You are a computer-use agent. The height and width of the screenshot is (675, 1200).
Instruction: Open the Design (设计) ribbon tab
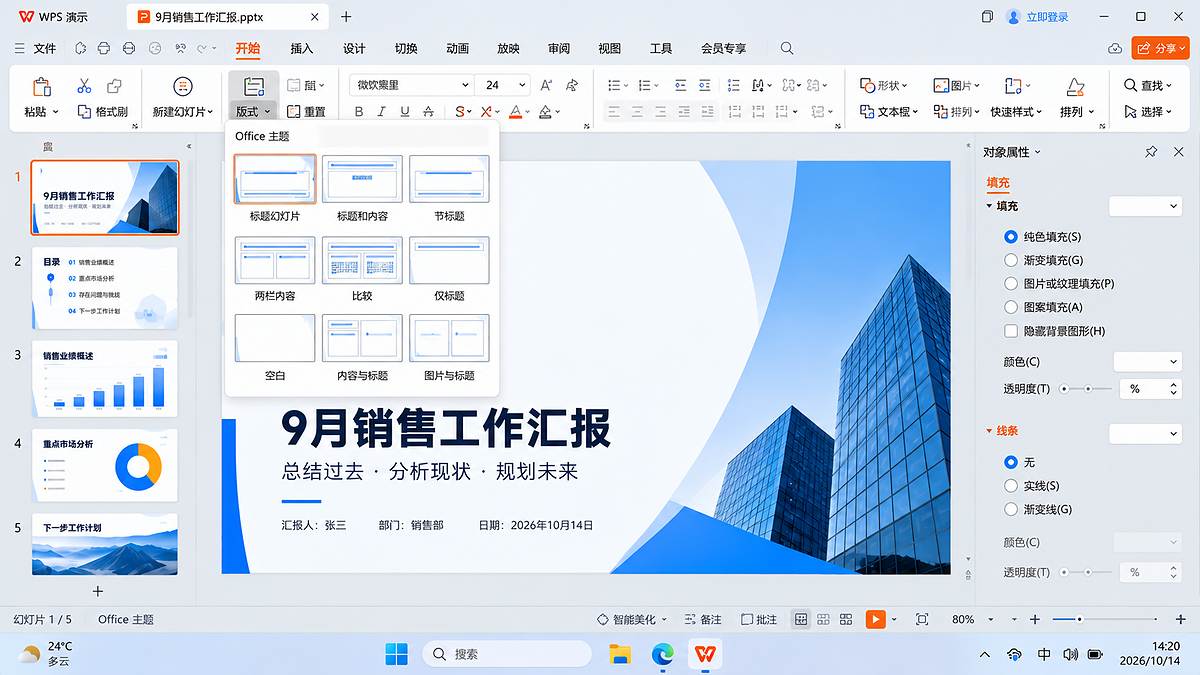click(354, 48)
